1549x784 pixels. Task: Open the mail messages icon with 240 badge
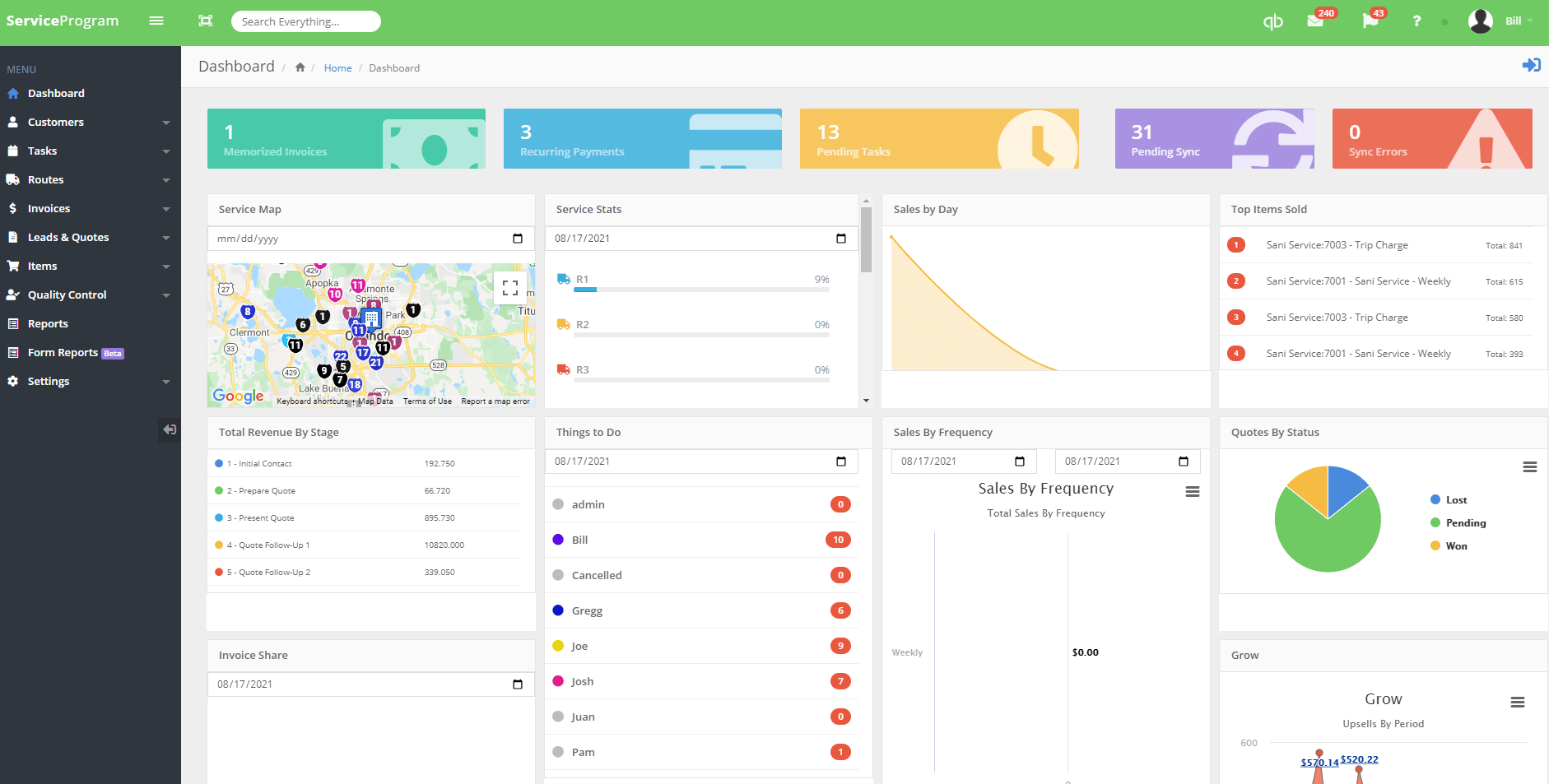pos(1315,21)
